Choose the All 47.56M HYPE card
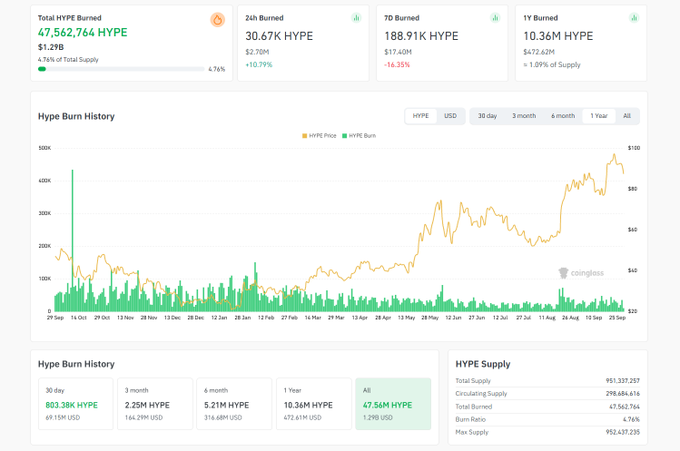This screenshot has height=451, width=680. (x=393, y=404)
